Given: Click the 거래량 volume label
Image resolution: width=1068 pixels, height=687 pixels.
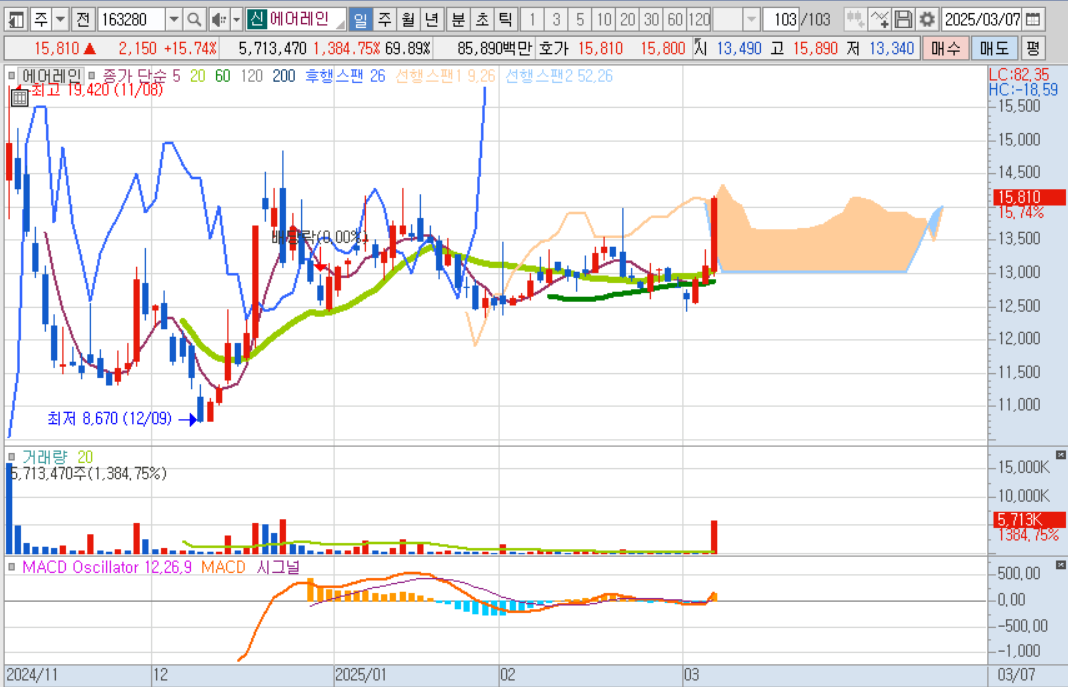Looking at the screenshot, I should pos(44,457).
